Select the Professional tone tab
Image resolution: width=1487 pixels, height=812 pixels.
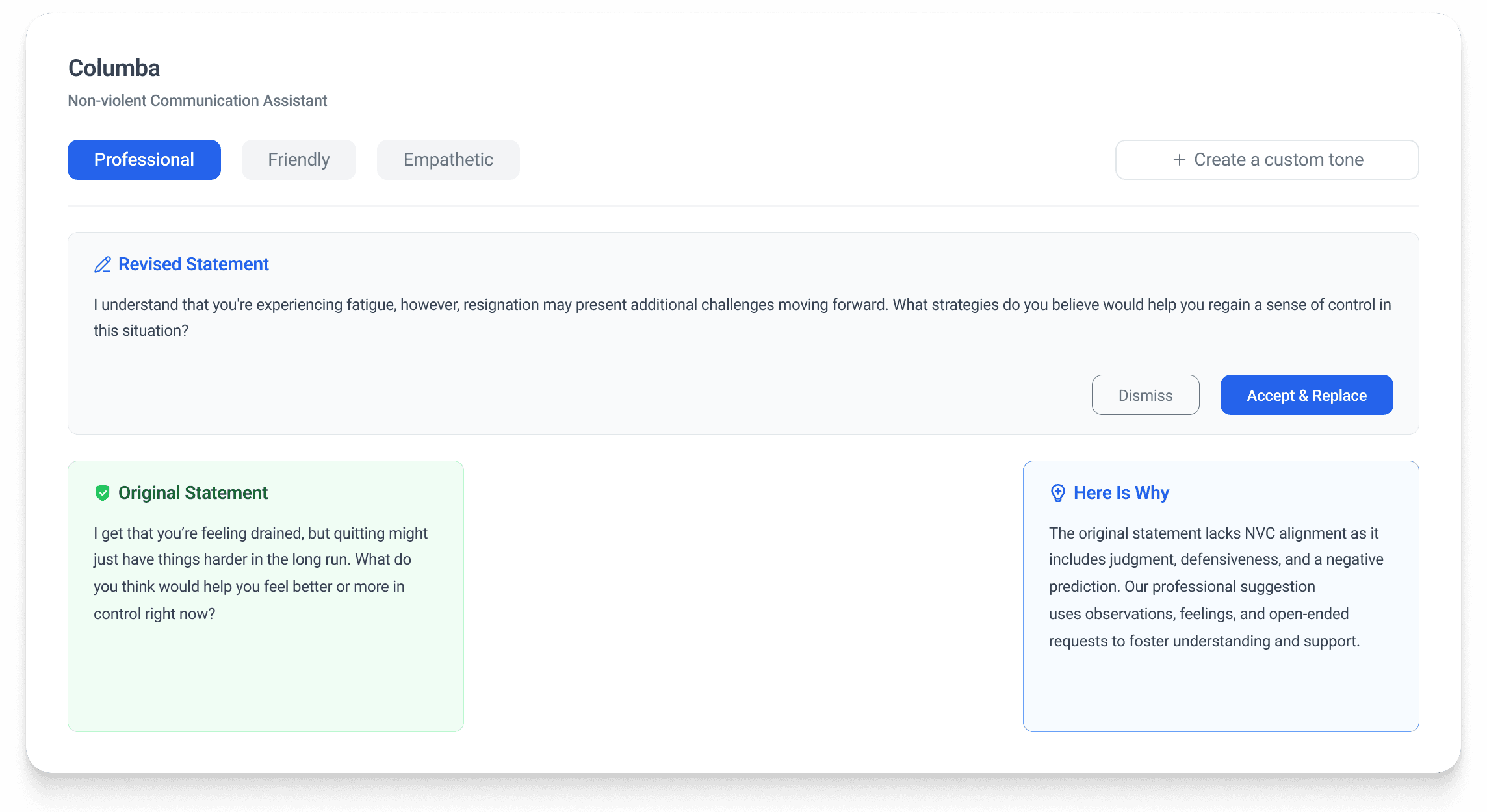(x=144, y=160)
